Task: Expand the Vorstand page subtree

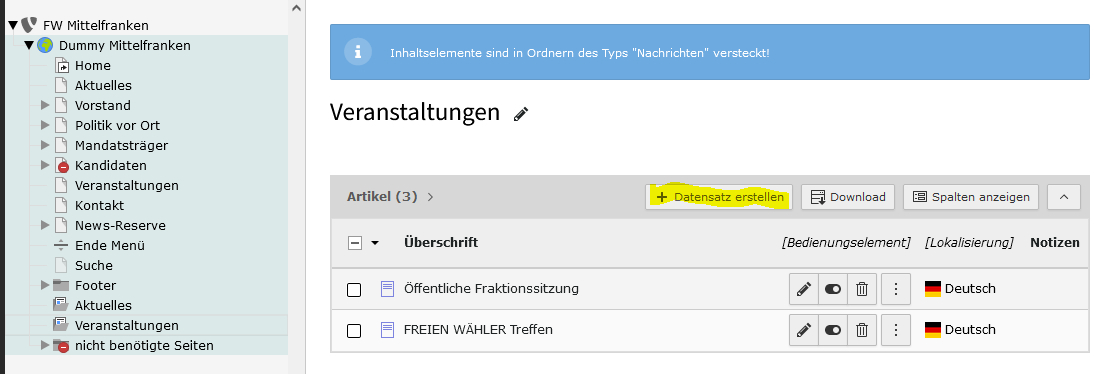Action: (x=46, y=105)
